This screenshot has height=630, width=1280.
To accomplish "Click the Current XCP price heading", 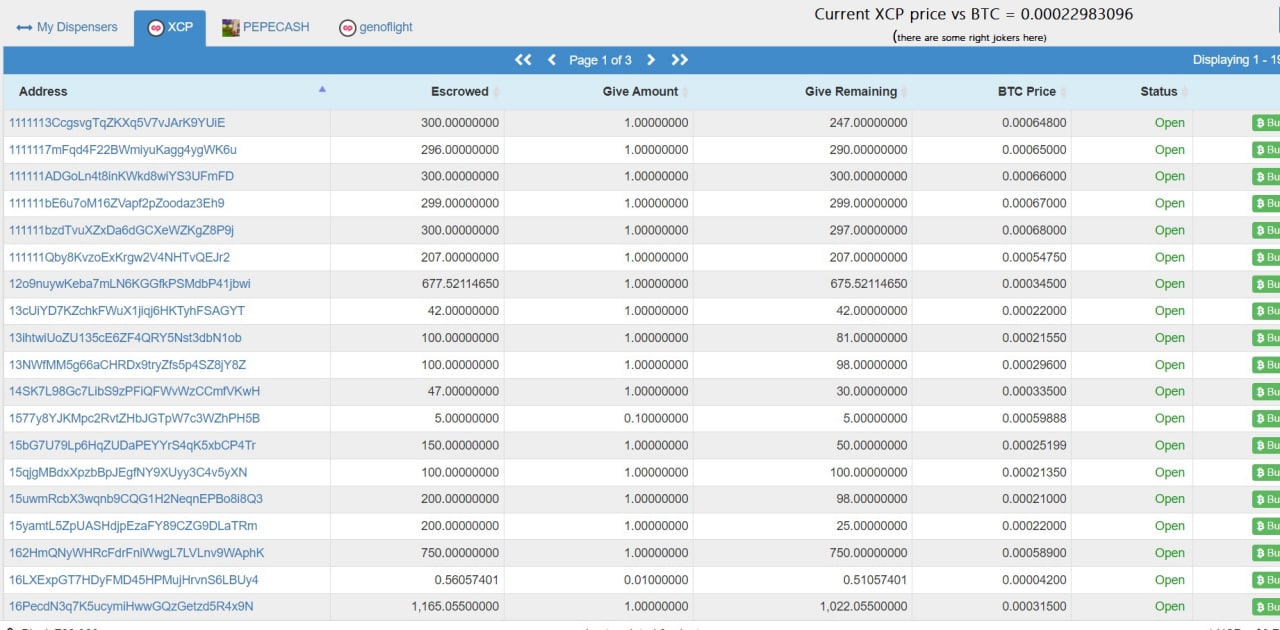I will [973, 14].
